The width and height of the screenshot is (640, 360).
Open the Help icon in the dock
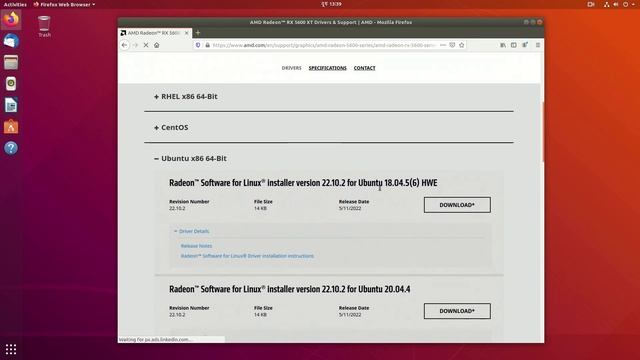[x=11, y=148]
